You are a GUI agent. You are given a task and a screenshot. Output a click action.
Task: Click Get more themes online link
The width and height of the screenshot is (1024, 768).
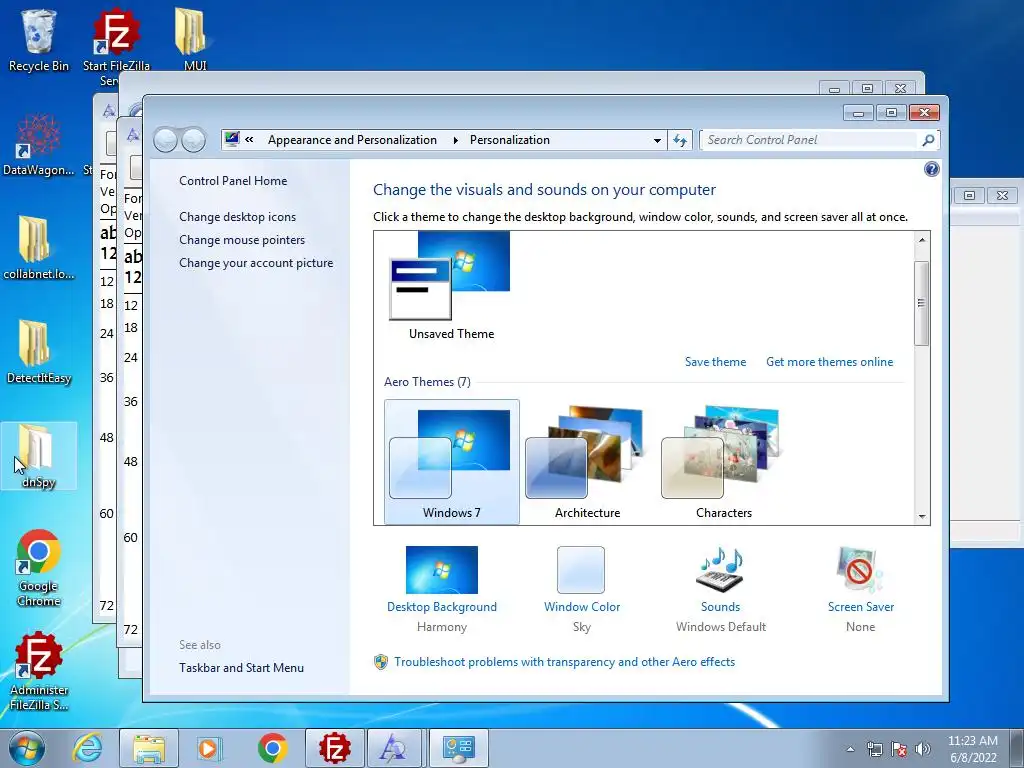click(x=829, y=362)
